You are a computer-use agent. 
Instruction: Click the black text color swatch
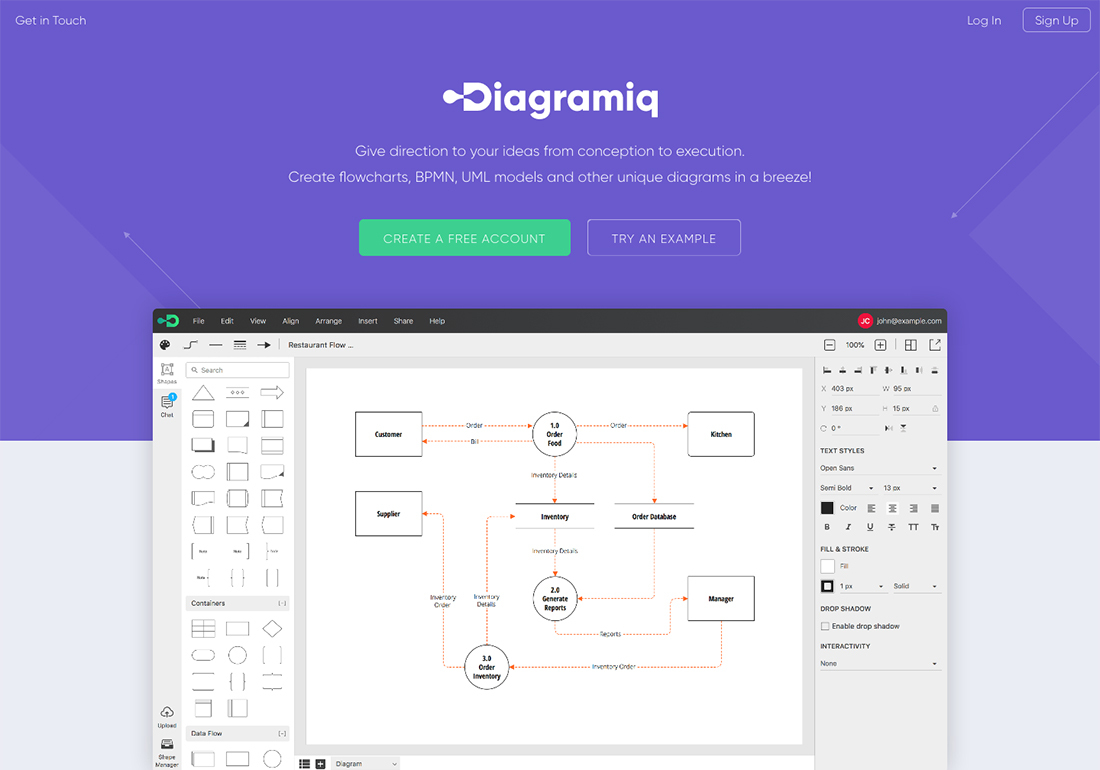point(827,508)
